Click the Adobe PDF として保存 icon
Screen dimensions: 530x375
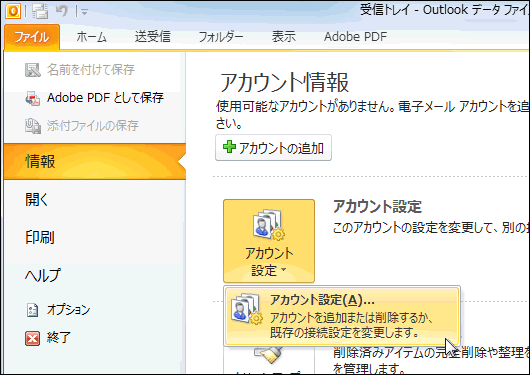pos(33,98)
